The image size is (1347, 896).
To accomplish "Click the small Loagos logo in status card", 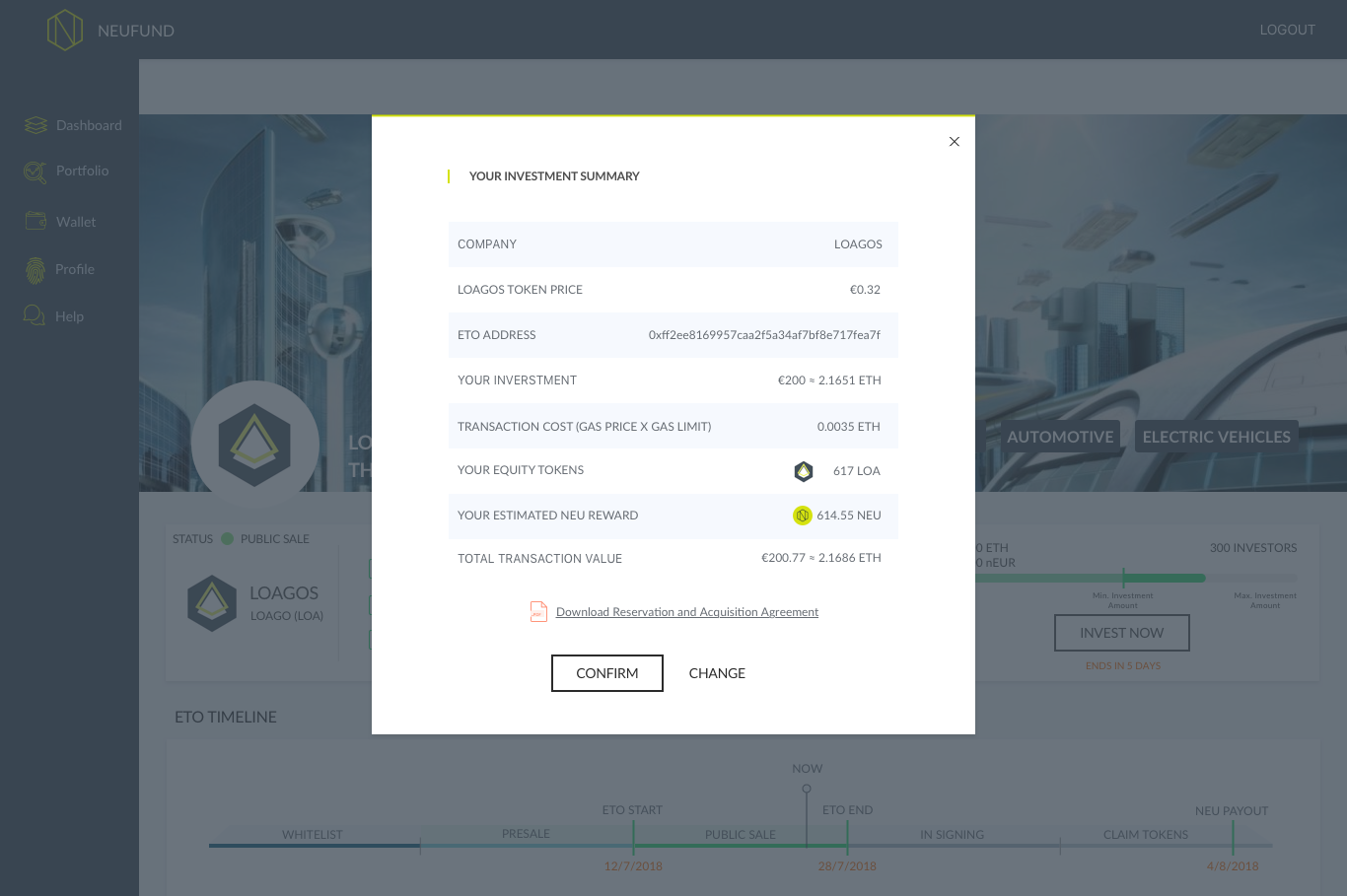I will [x=212, y=603].
